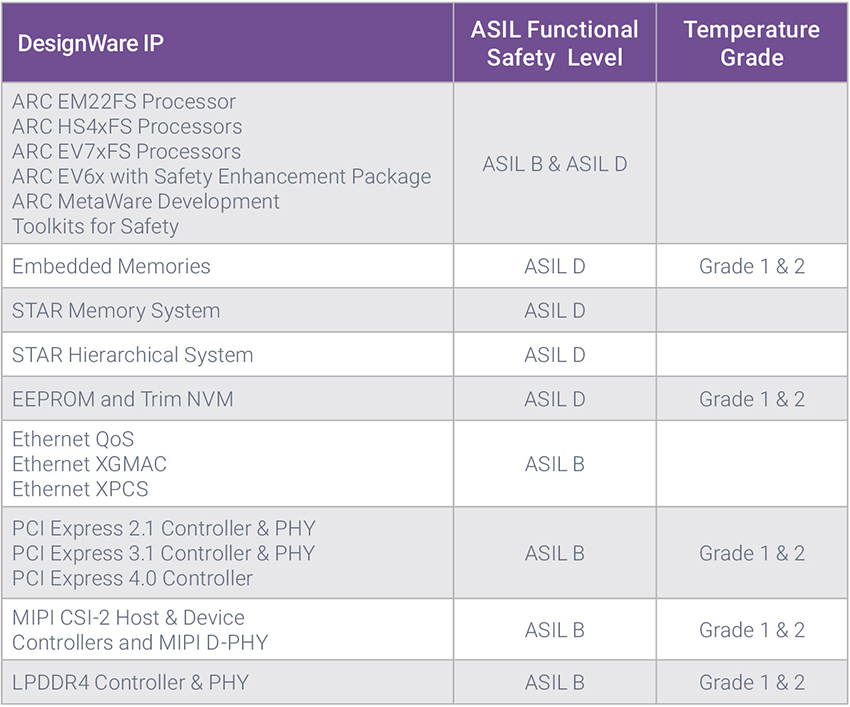The height and width of the screenshot is (707, 850).
Task: Click the Temperature Grade column header
Action: click(751, 43)
